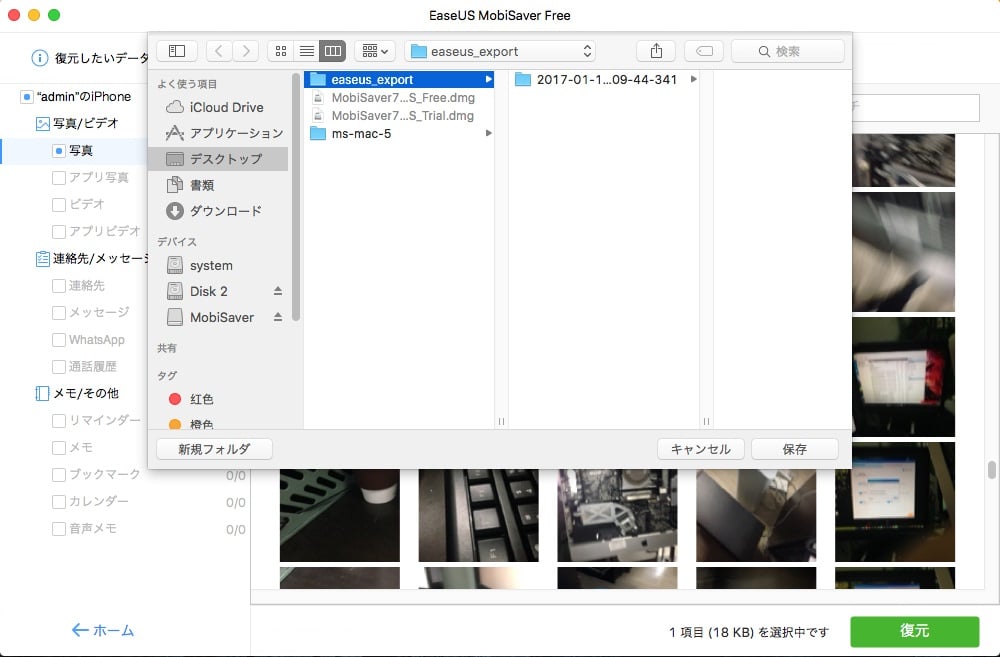Image resolution: width=1000 pixels, height=657 pixels.
Task: Select the circuit board photo thumbnail
Action: (617, 515)
